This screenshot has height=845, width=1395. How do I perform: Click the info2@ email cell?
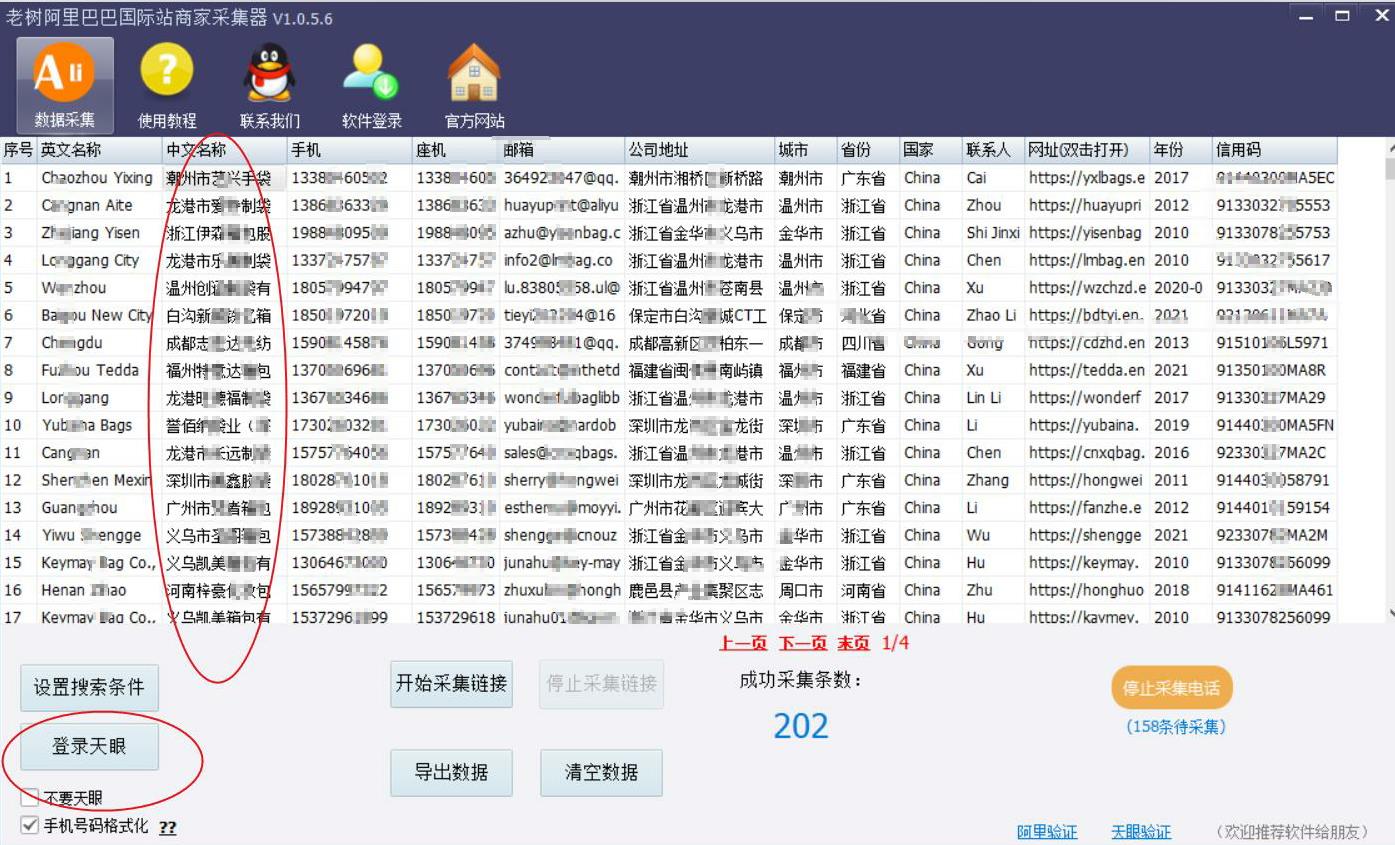(x=562, y=260)
